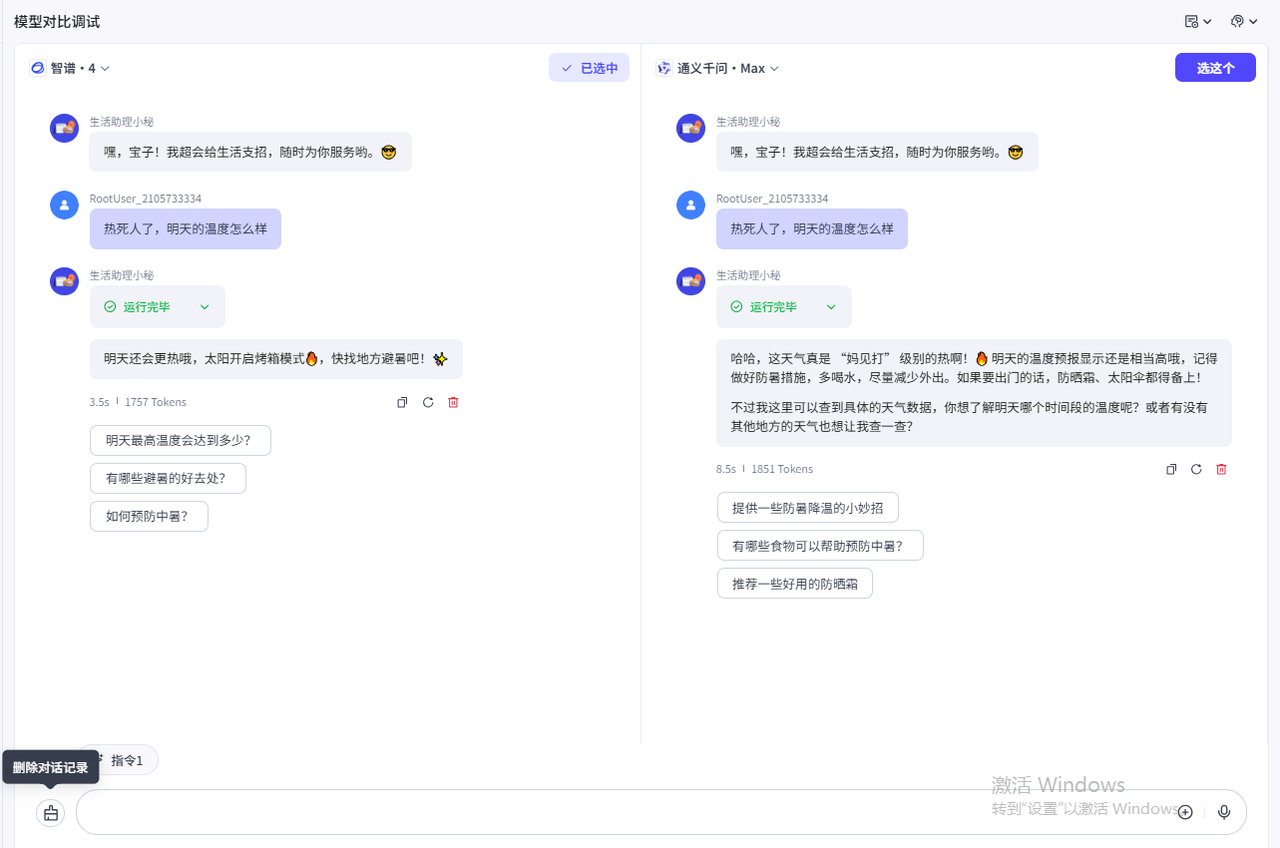Click the plus attachment icon in input box
Screen dimensions: 1280x848
click(1185, 812)
